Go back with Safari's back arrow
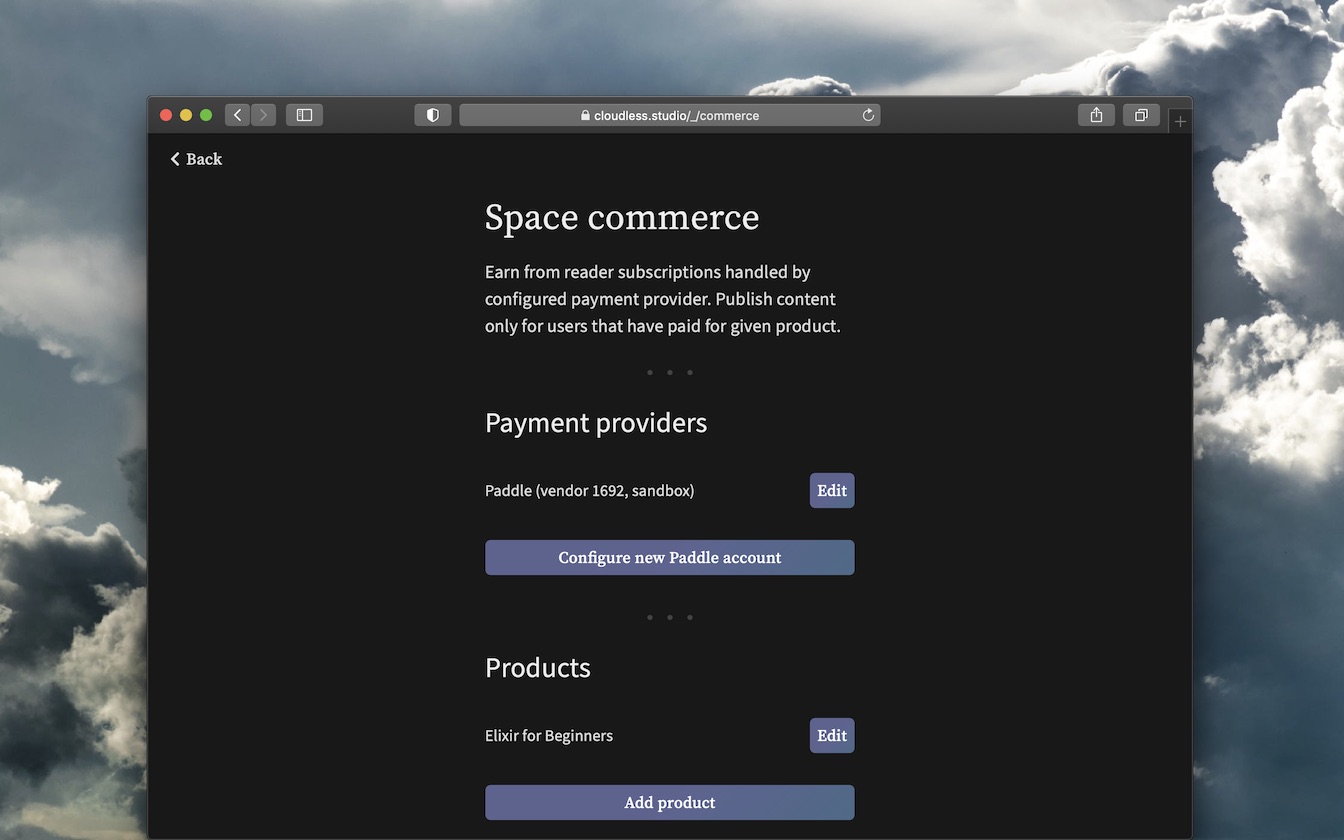This screenshot has width=1344, height=840. coord(237,115)
